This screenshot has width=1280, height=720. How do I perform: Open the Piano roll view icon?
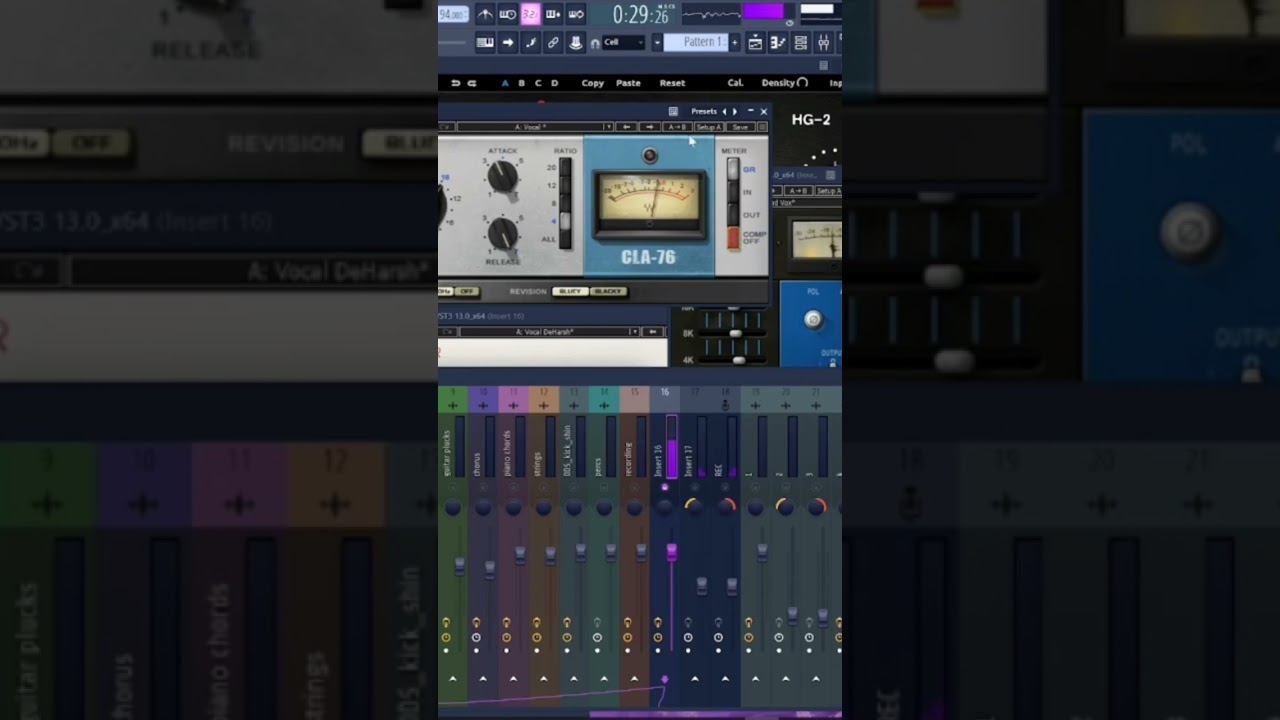(x=778, y=42)
